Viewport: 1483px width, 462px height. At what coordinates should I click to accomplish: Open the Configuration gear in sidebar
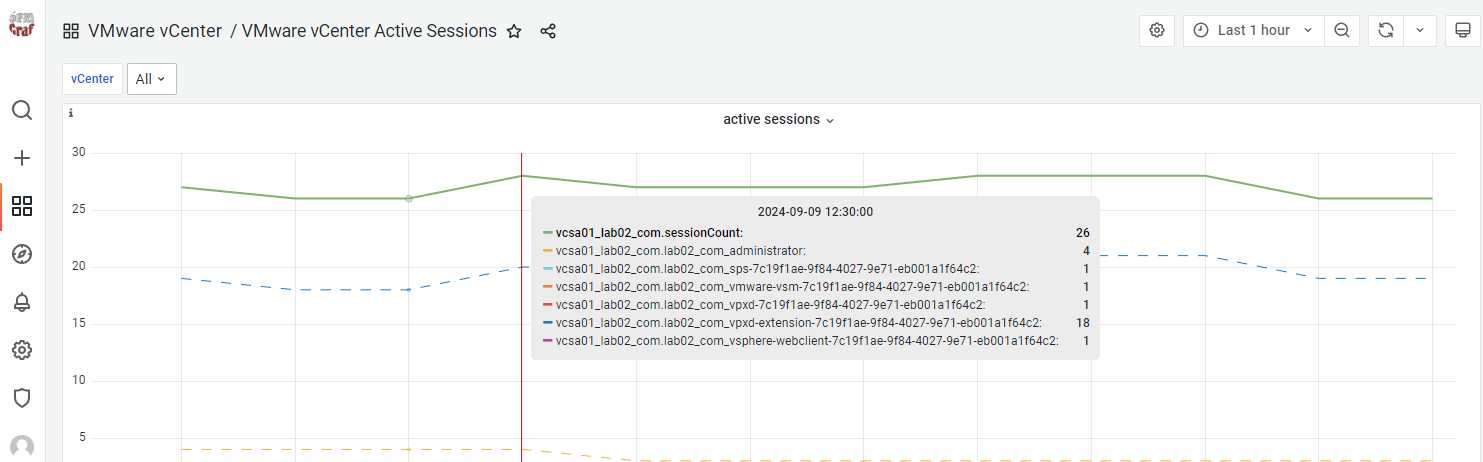(22, 350)
